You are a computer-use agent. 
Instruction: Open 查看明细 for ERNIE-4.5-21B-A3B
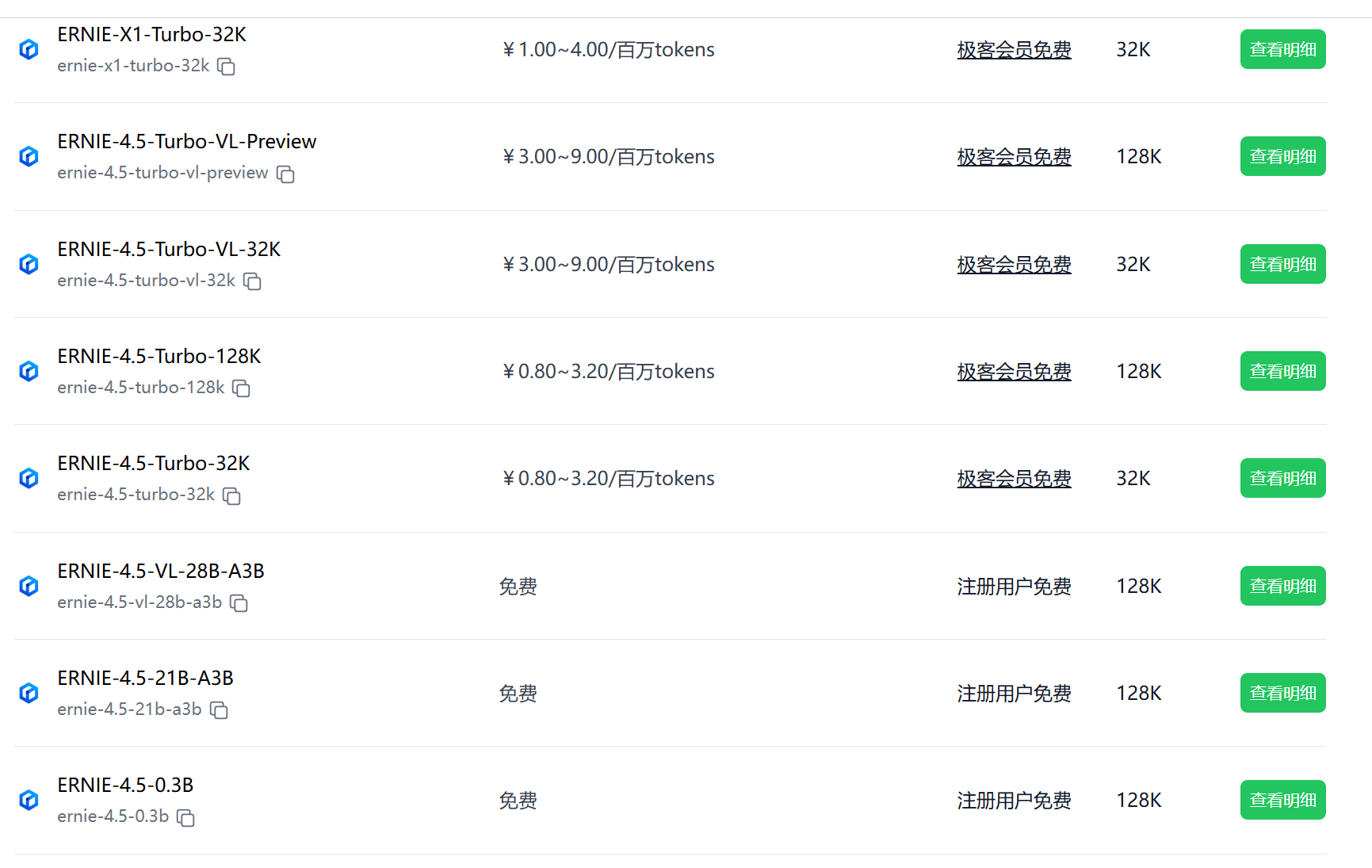point(1282,693)
